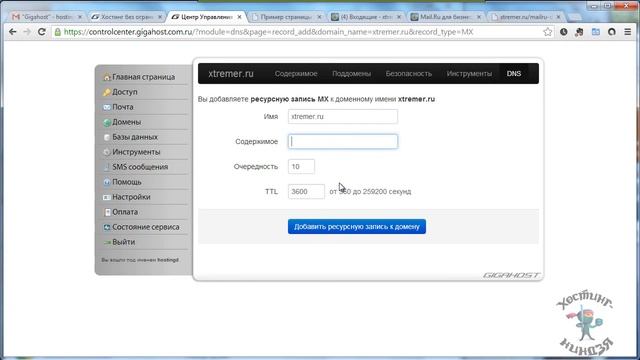Image resolution: width=640 pixels, height=360 pixels.
Task: Click the browser Forward arrow
Action: 27,32
